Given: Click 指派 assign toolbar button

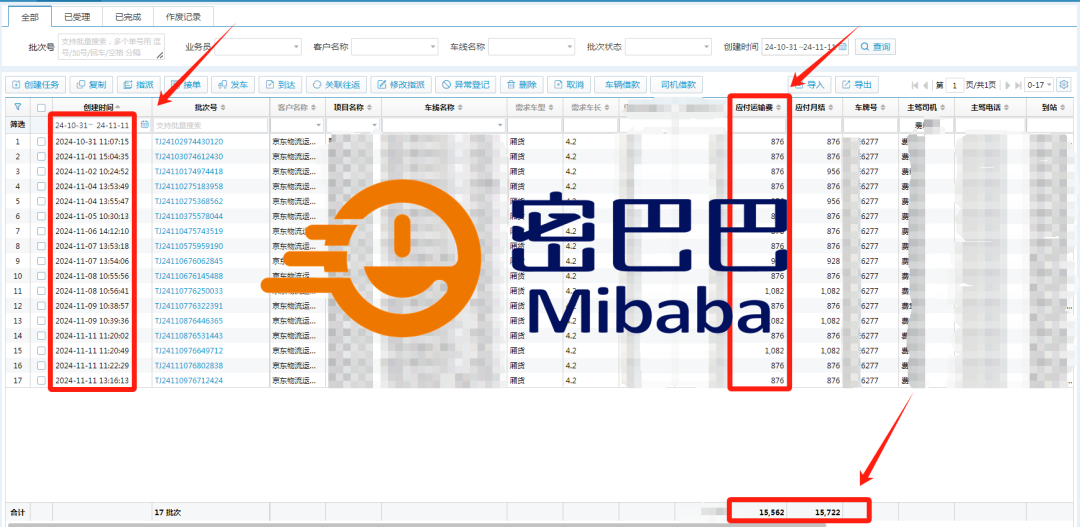Looking at the screenshot, I should point(138,85).
